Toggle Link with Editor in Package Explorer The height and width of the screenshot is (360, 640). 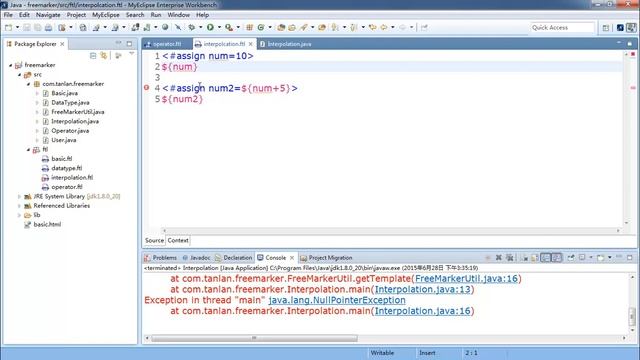pos(104,56)
